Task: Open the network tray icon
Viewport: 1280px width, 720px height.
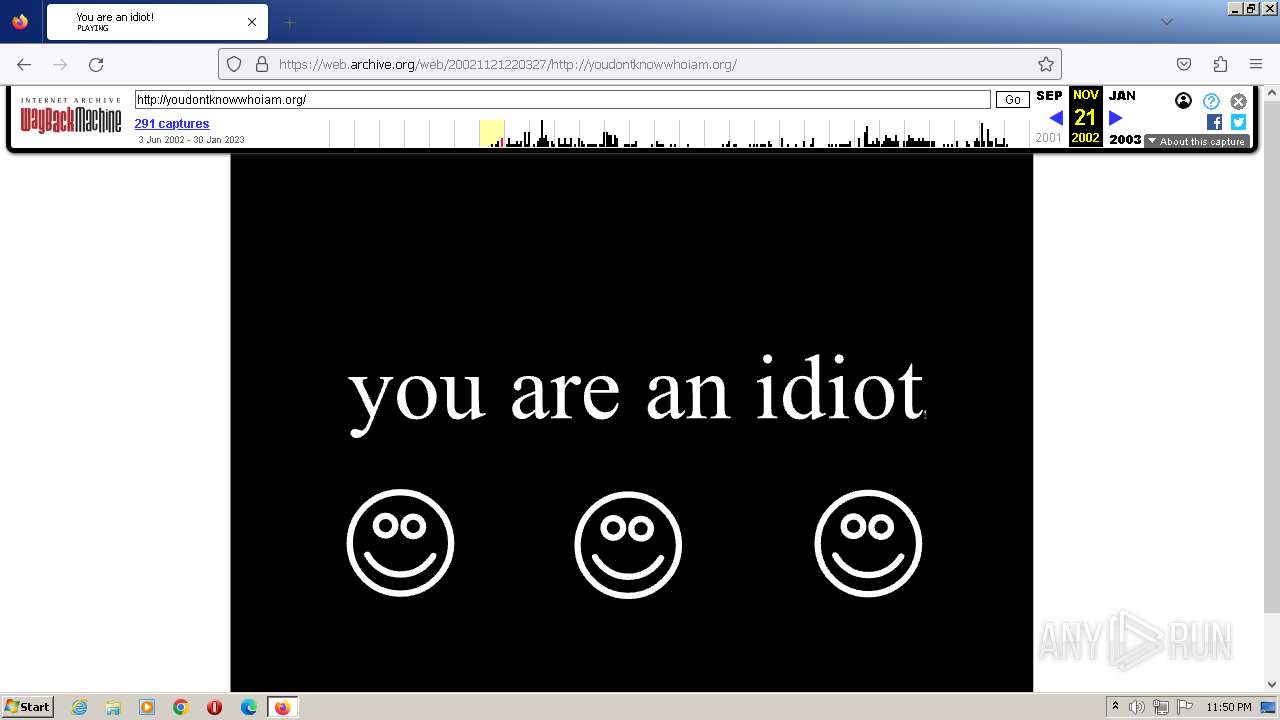Action: tap(1161, 707)
